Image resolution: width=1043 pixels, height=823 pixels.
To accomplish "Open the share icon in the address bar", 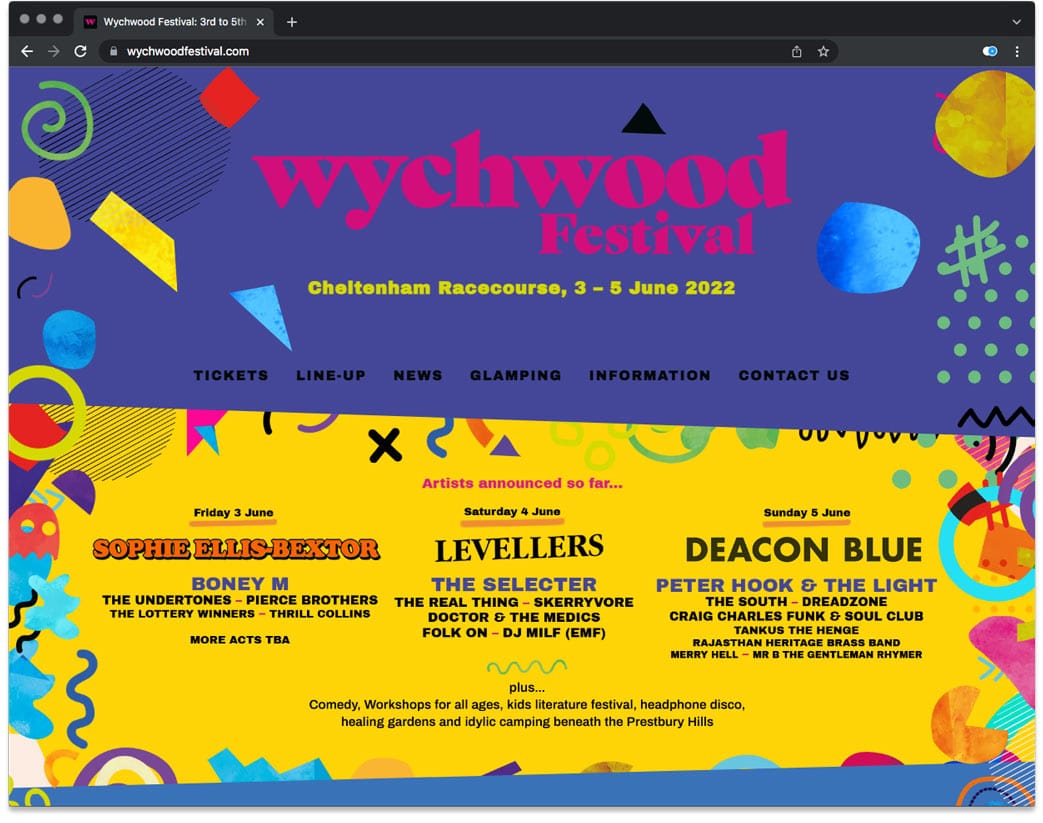I will (796, 51).
